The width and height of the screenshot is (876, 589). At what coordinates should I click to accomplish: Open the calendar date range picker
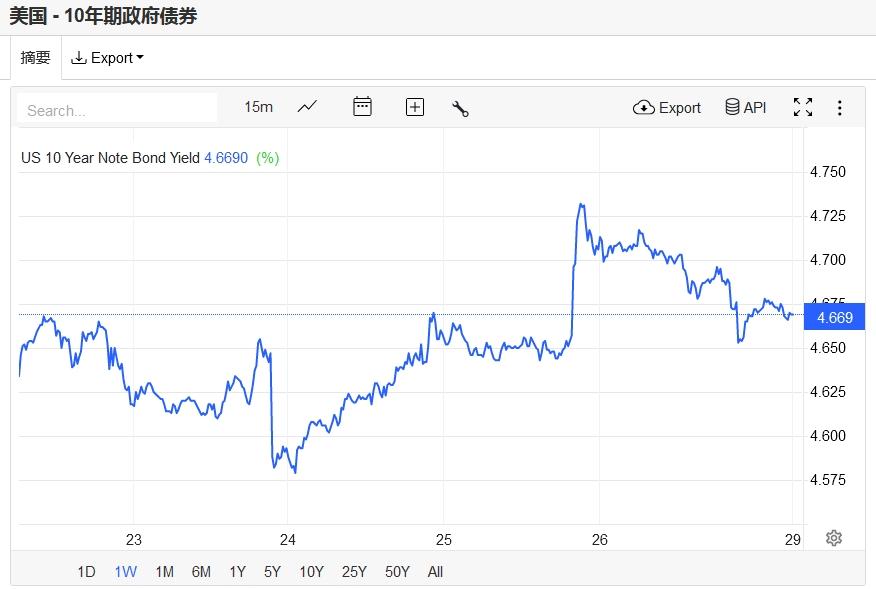(x=362, y=107)
